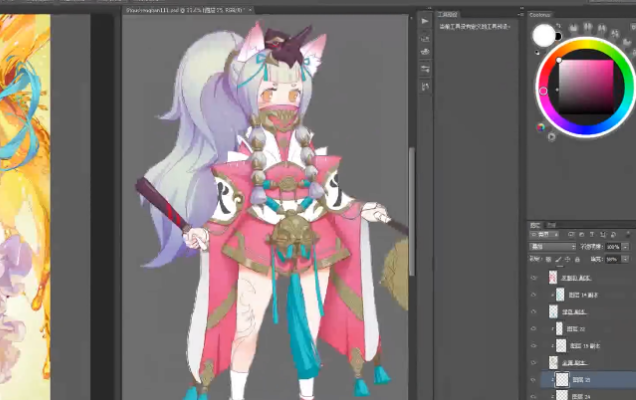Filter layers by type (T) icon

point(592,234)
